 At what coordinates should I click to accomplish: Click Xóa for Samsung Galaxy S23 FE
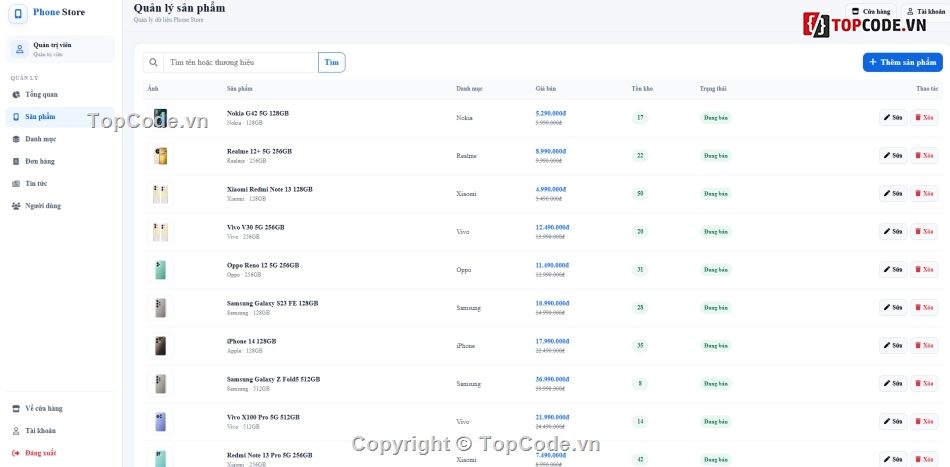click(924, 308)
